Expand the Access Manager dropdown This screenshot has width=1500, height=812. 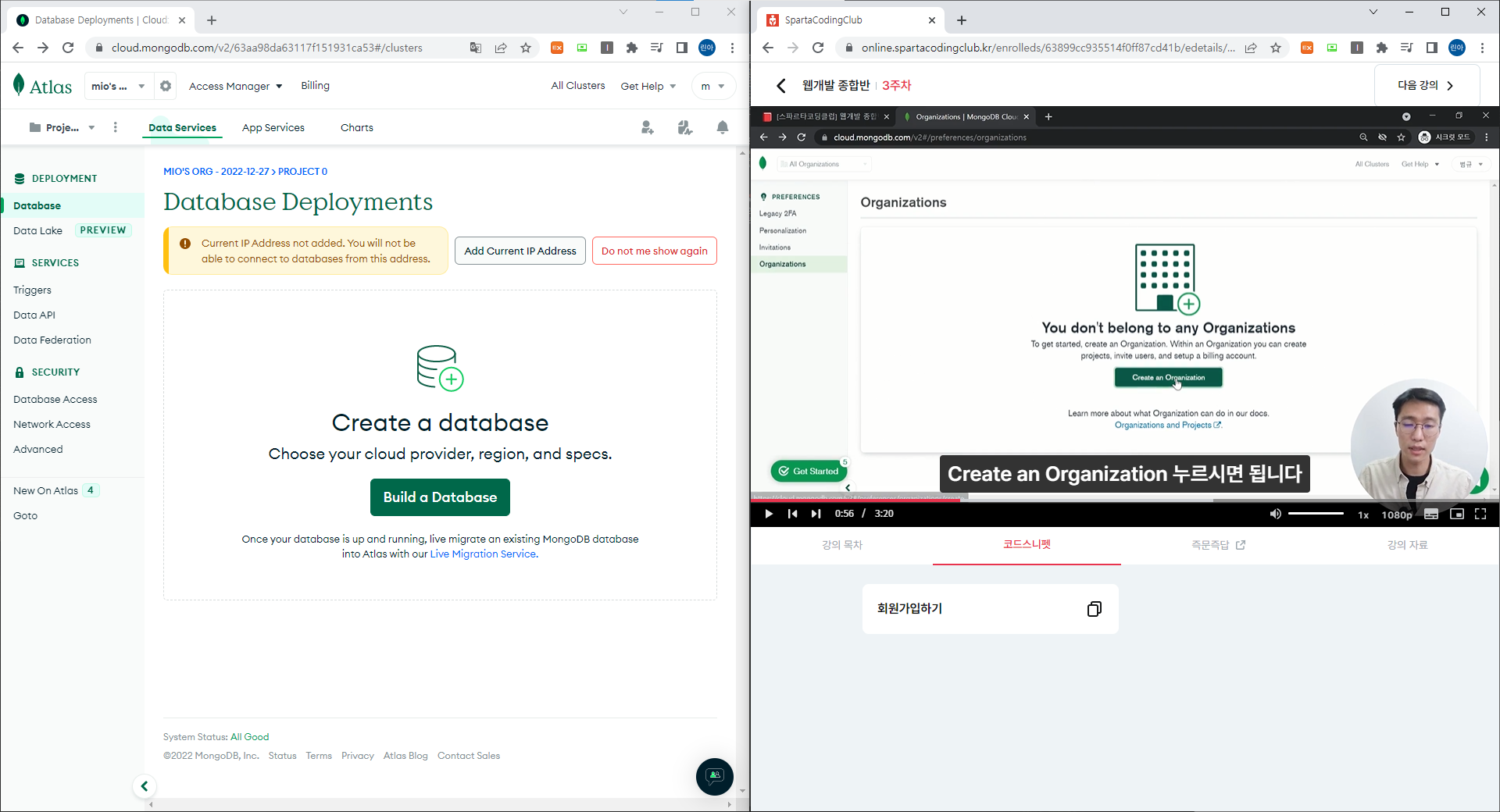click(235, 86)
